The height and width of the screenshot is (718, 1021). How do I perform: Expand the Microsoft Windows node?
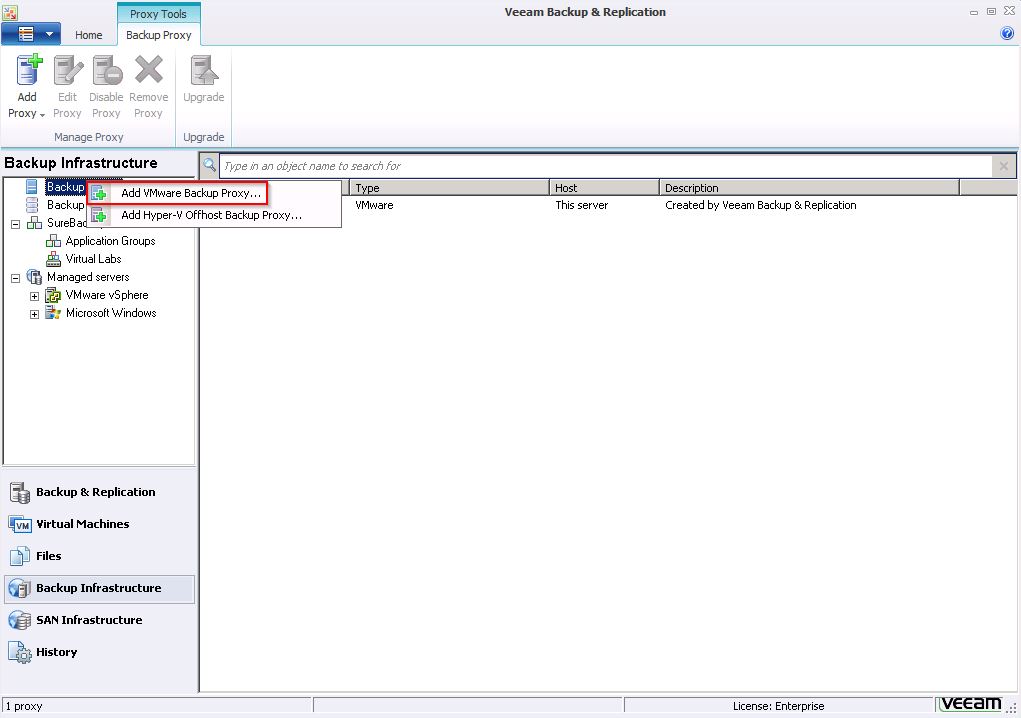pos(35,314)
